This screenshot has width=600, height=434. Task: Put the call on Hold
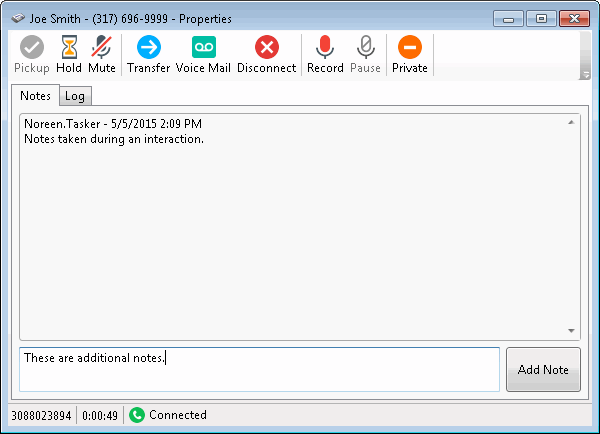69,47
